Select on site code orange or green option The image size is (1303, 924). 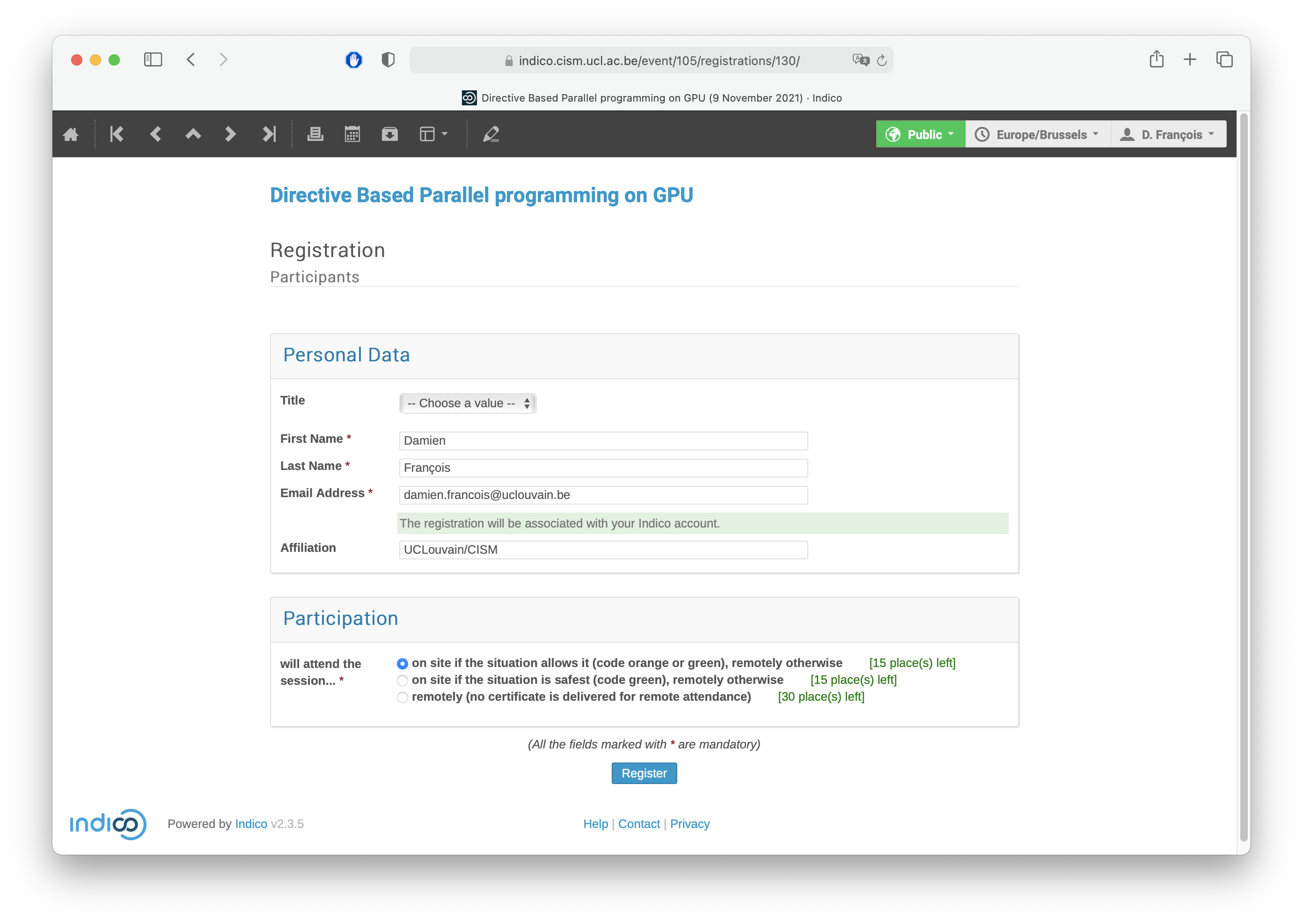403,663
